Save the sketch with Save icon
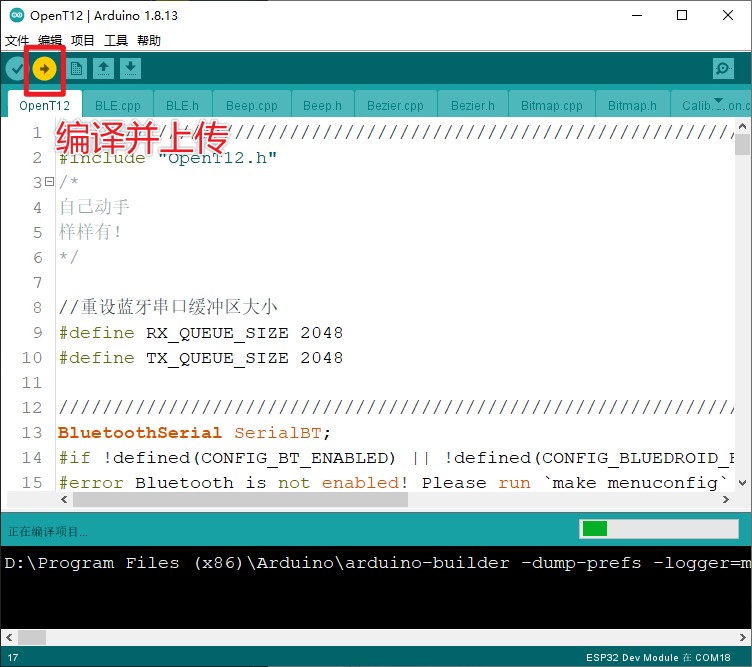This screenshot has width=752, height=667. coord(130,69)
